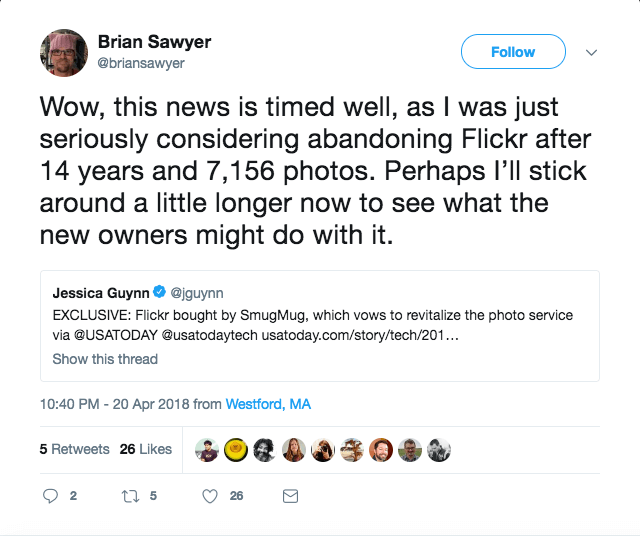640x536 pixels.
Task: Expand the tweet options chevron menu
Action: point(591,52)
